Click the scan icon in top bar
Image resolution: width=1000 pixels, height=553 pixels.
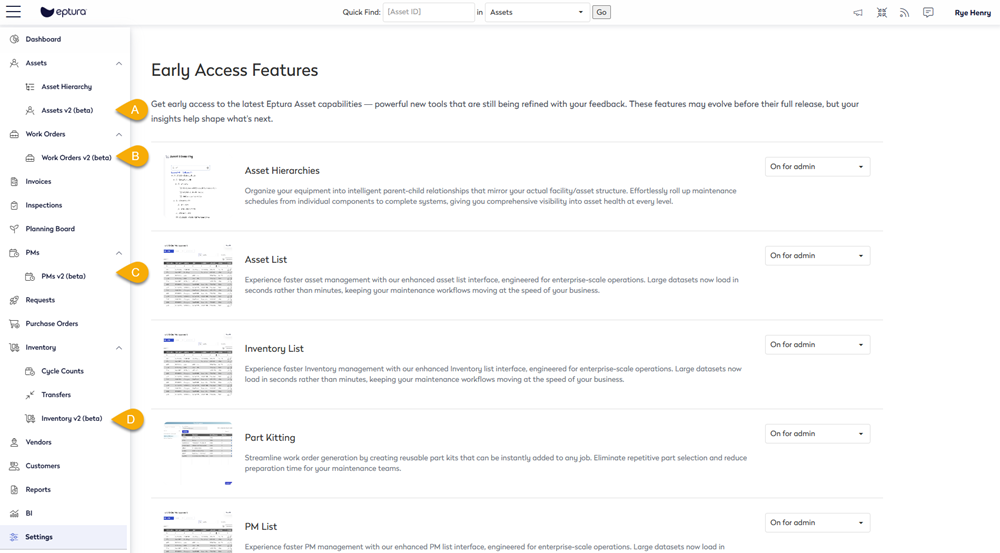(881, 13)
